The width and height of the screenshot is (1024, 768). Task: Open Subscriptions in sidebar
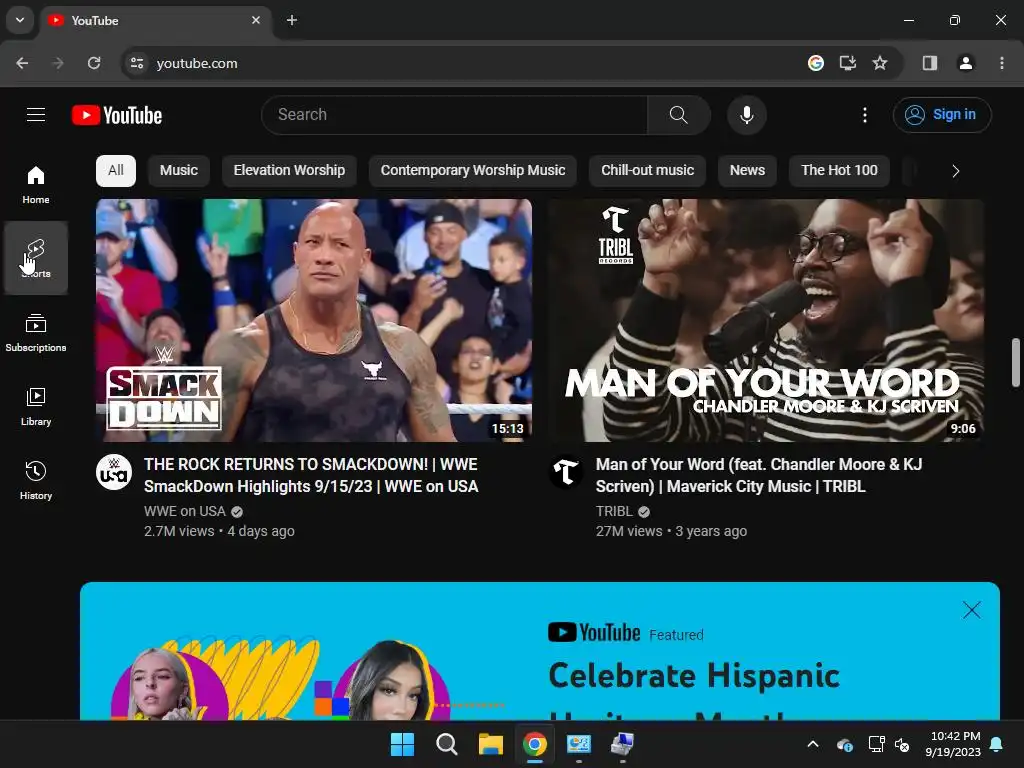pos(36,333)
